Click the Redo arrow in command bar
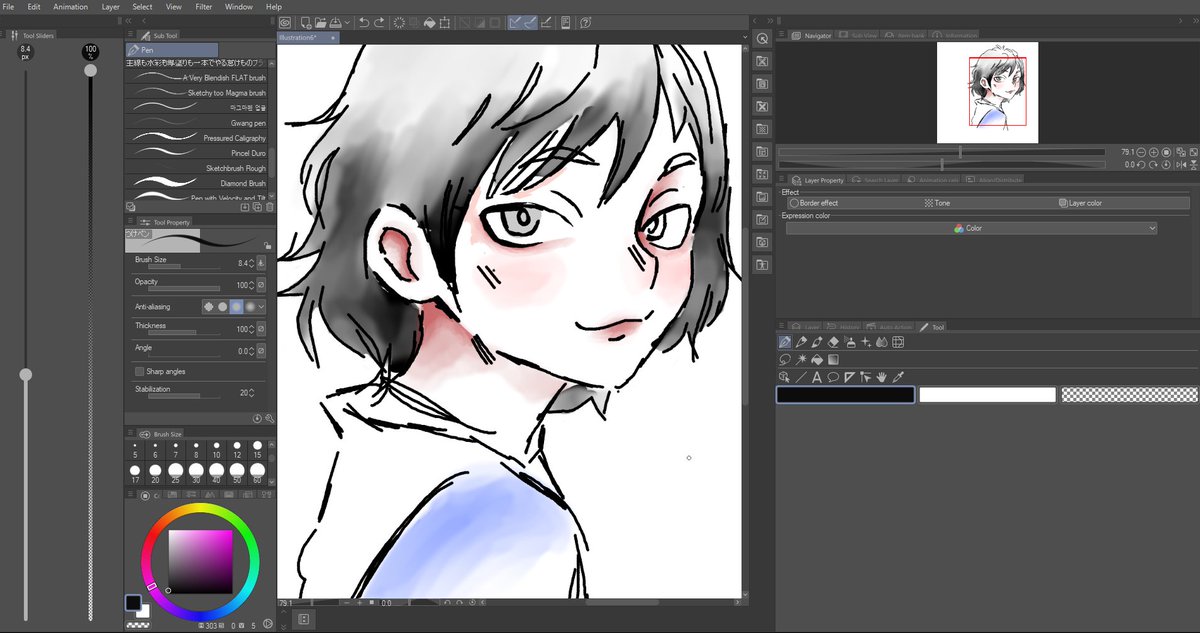The height and width of the screenshot is (633, 1200). coord(379,22)
